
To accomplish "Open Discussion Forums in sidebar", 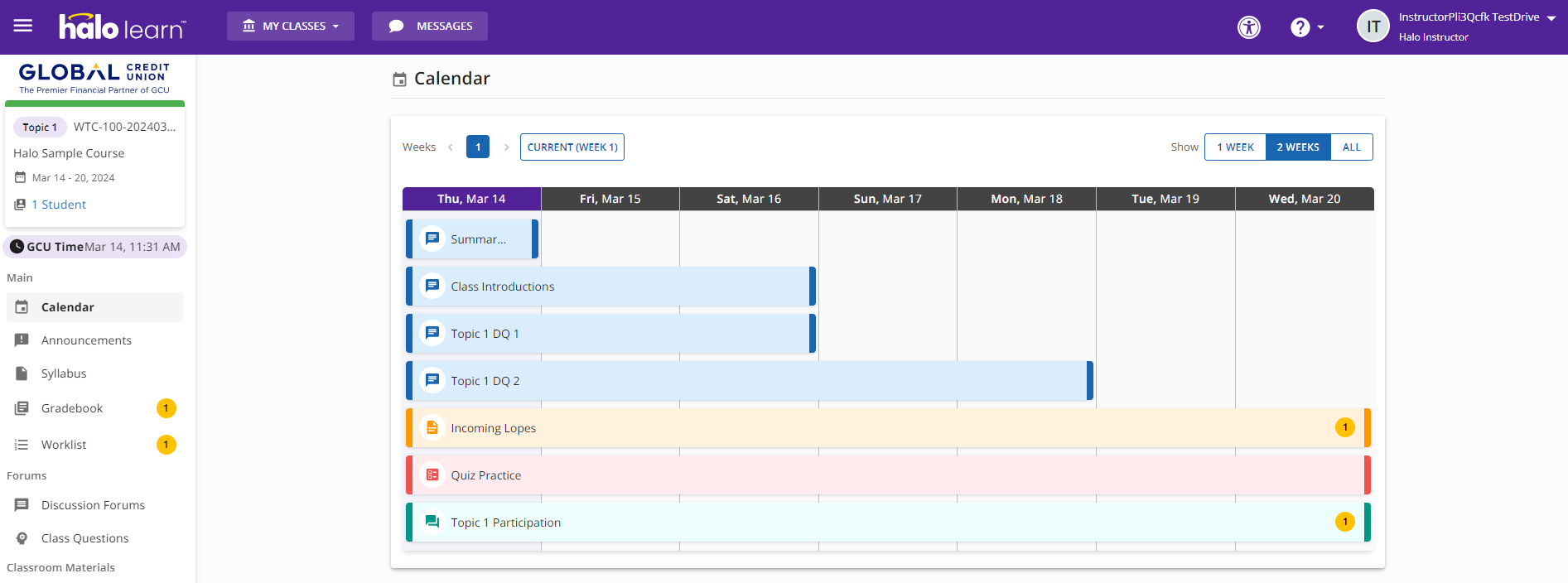I will coord(93,505).
